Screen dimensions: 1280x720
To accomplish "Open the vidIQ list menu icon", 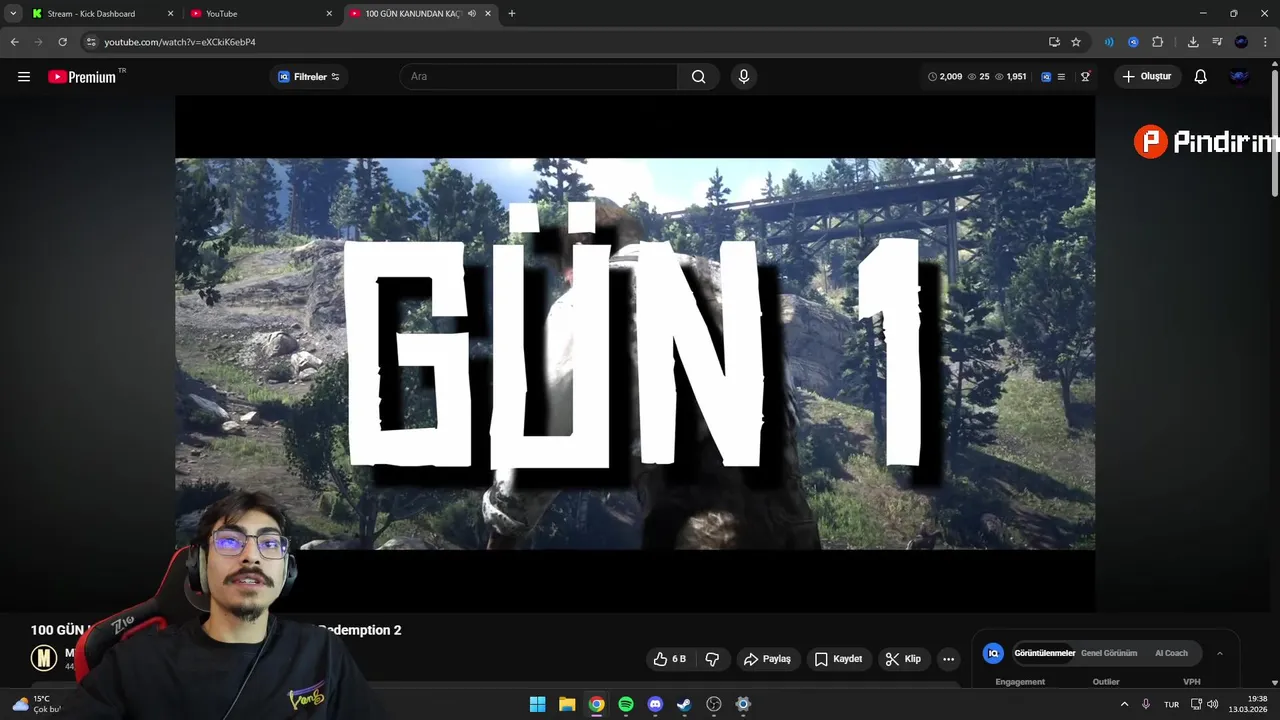I will (x=1061, y=77).
